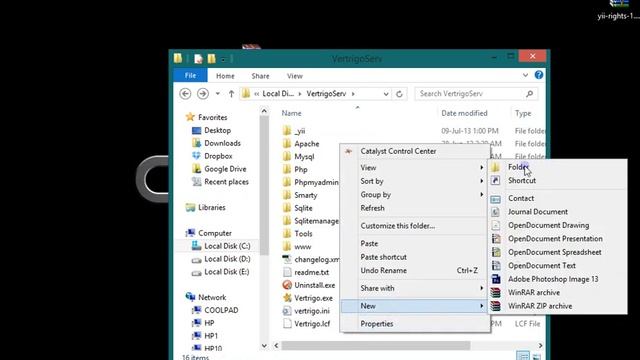Click the Favorites star icon
This screenshot has width=640, height=360.
click(x=190, y=117)
